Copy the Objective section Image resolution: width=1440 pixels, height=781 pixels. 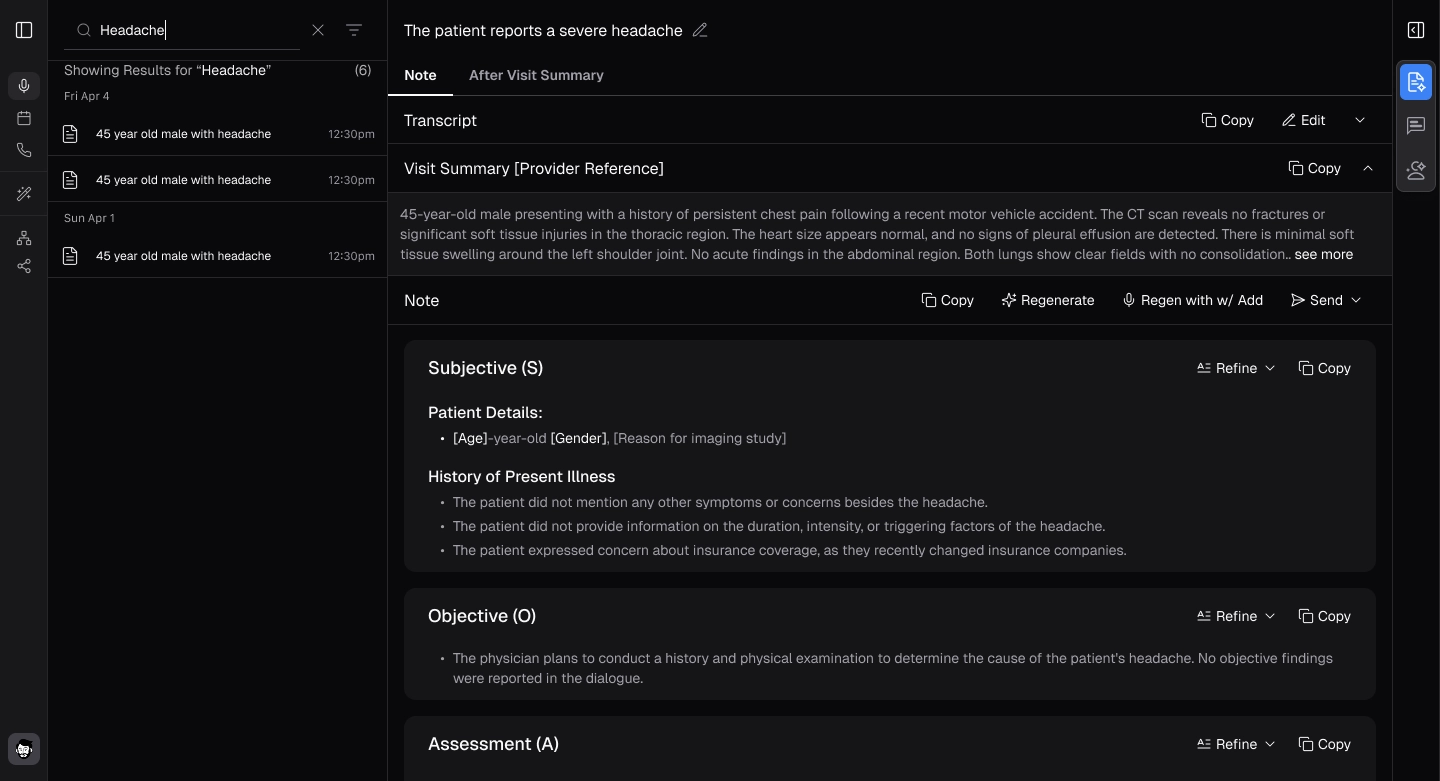click(1324, 616)
